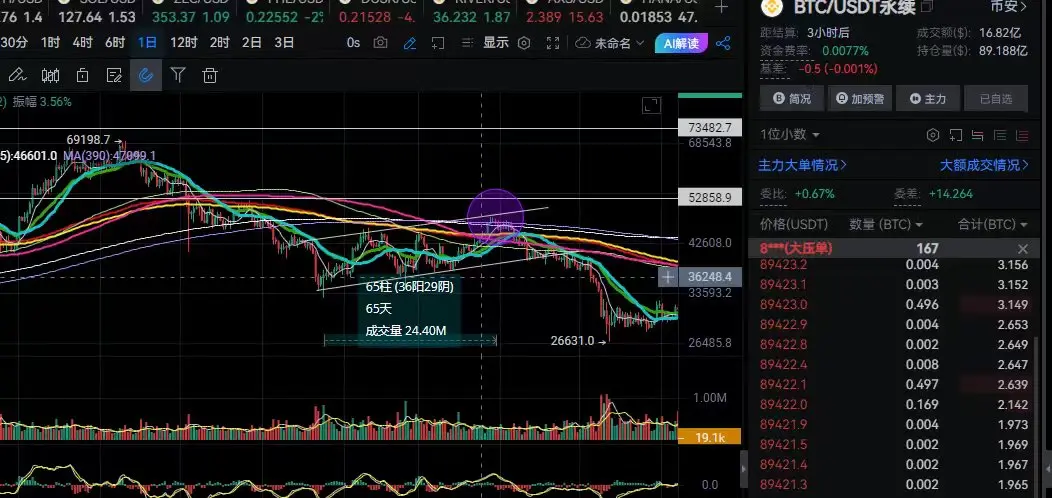Click the Binance coin logo icon
The image size is (1052, 498).
point(773,7)
